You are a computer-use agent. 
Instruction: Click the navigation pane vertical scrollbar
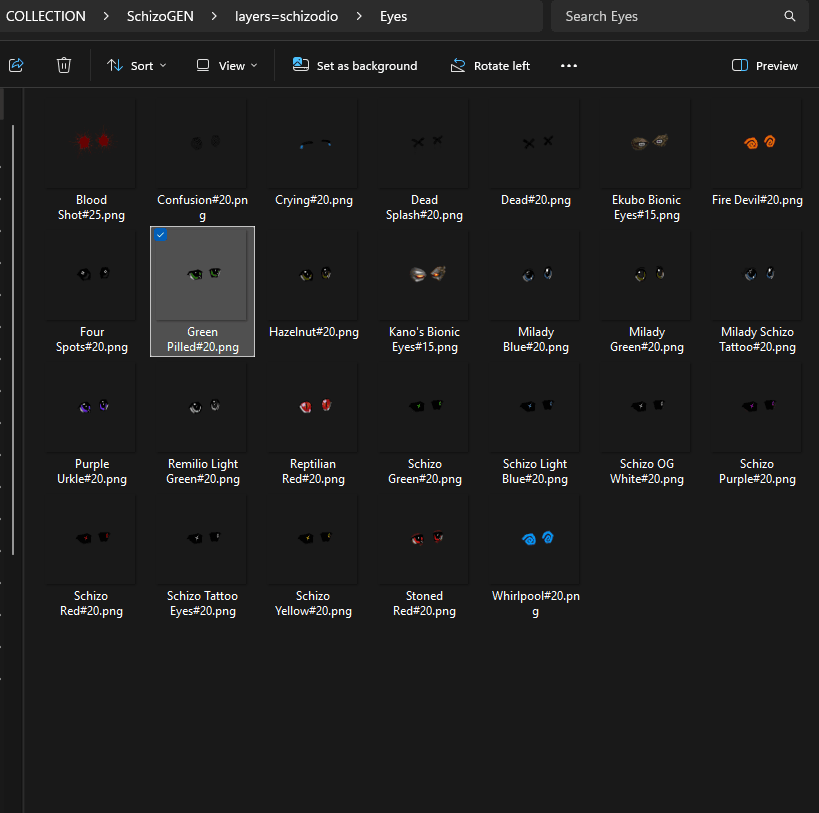coord(13,339)
